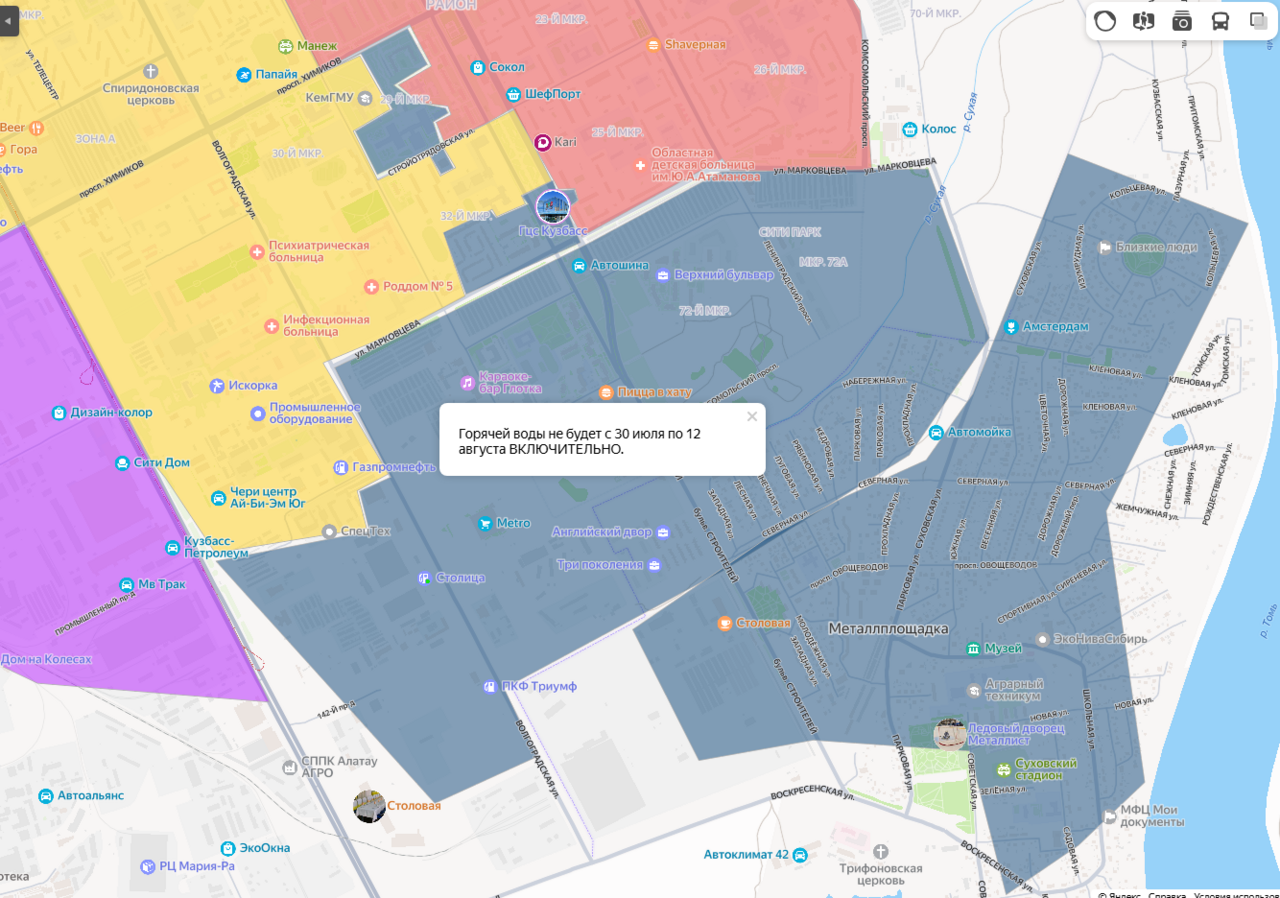This screenshot has height=898, width=1280.
Task: Close the hot water info popup
Action: [752, 417]
